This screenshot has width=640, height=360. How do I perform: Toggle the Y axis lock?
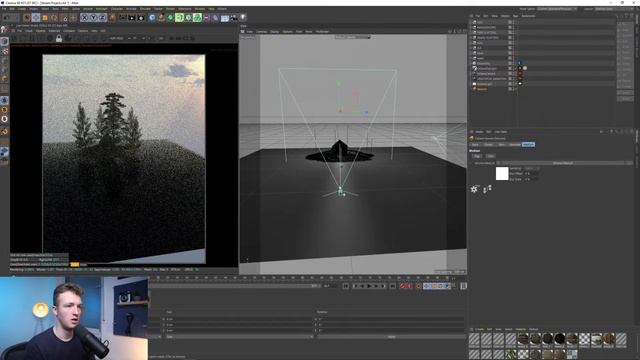(x=93, y=18)
